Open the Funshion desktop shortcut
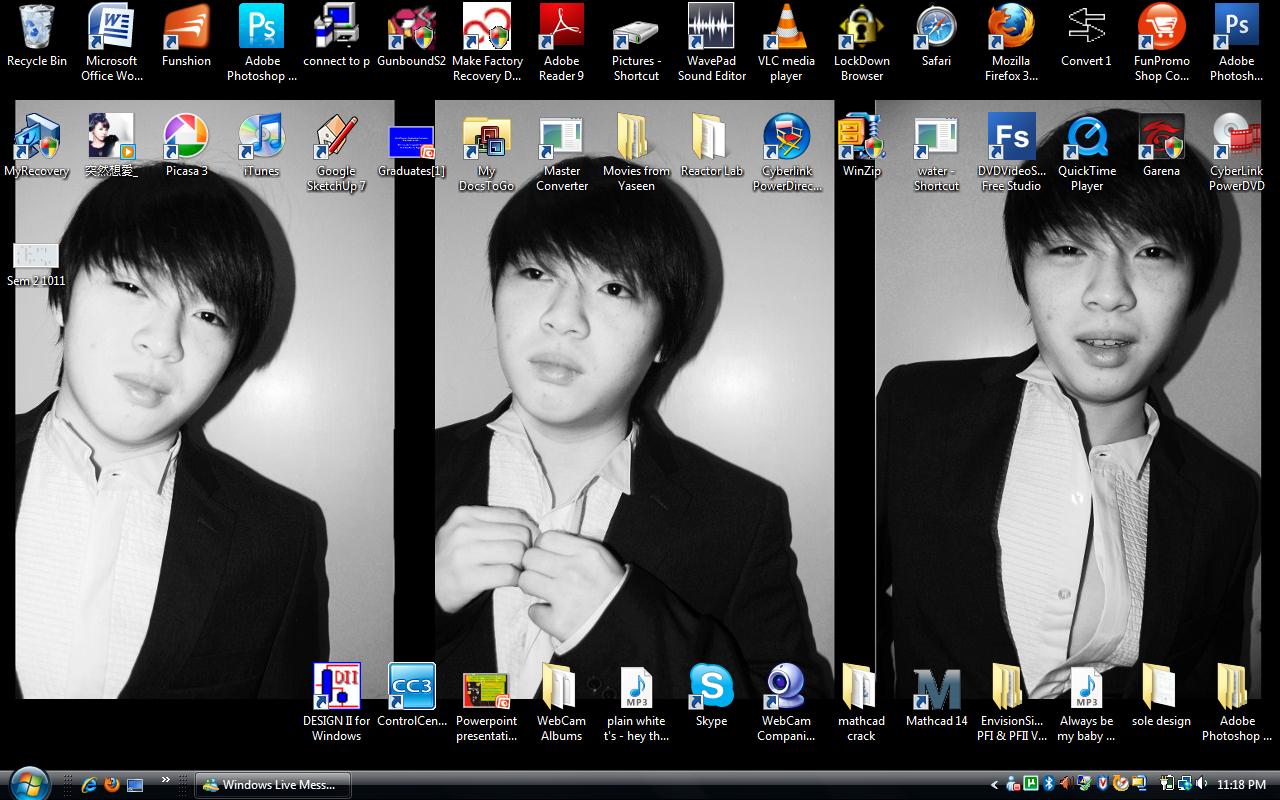 186,38
